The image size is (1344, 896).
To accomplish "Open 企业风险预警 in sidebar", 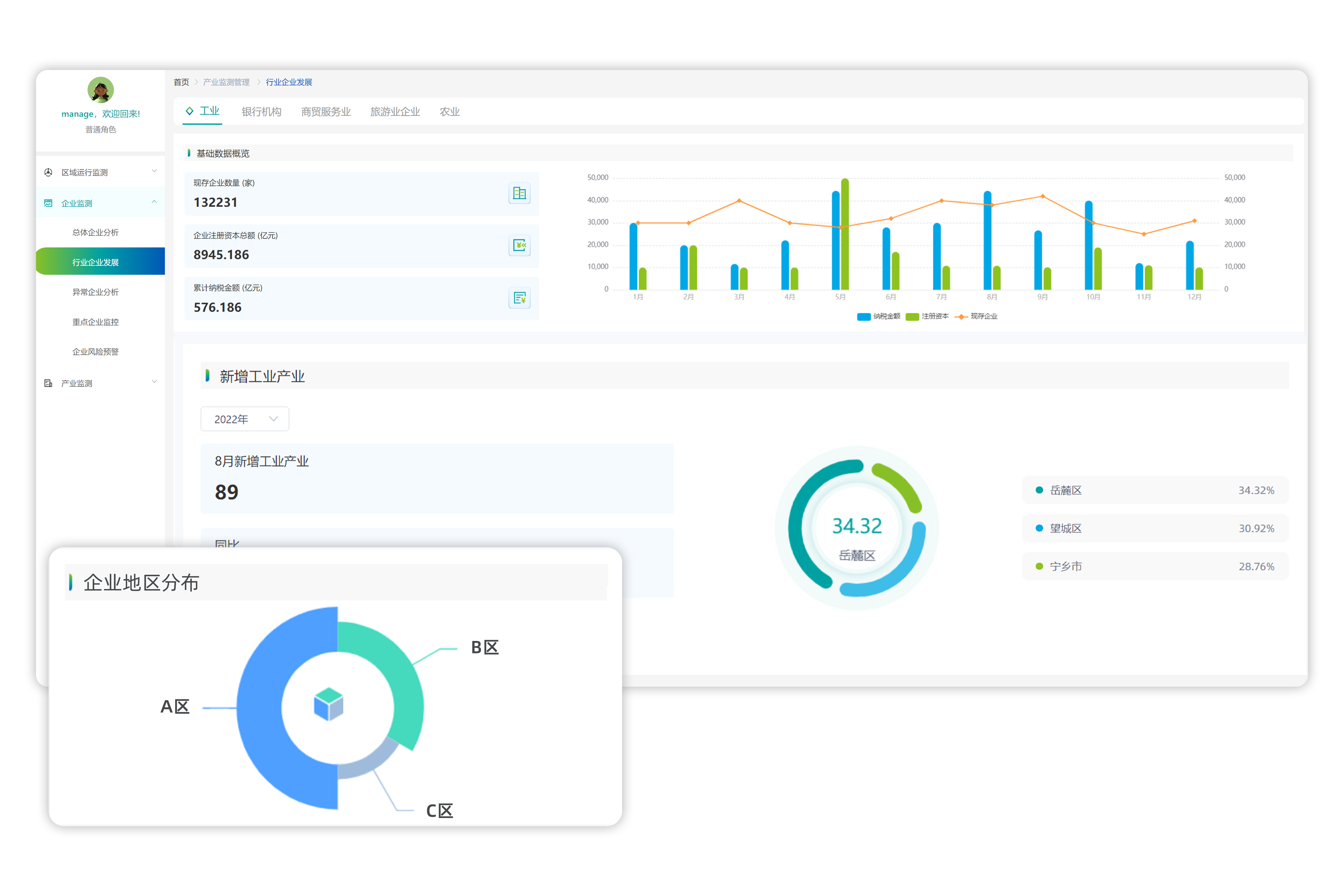I will (96, 352).
